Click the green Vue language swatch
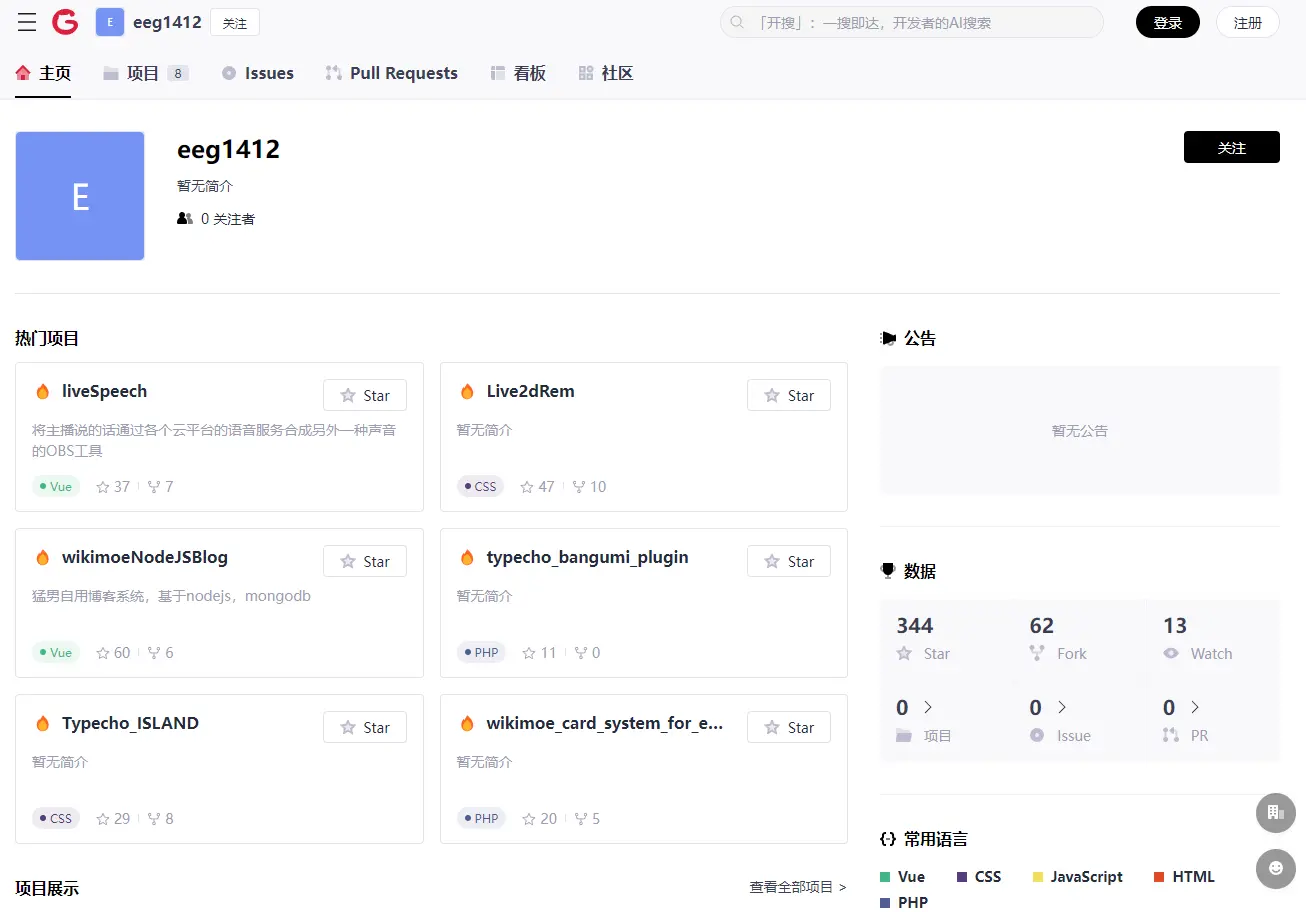The width and height of the screenshot is (1306, 912). [885, 877]
